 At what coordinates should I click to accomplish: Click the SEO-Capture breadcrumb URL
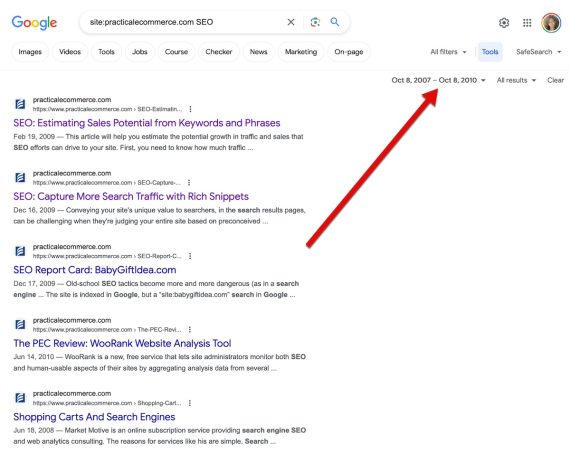click(x=107, y=182)
